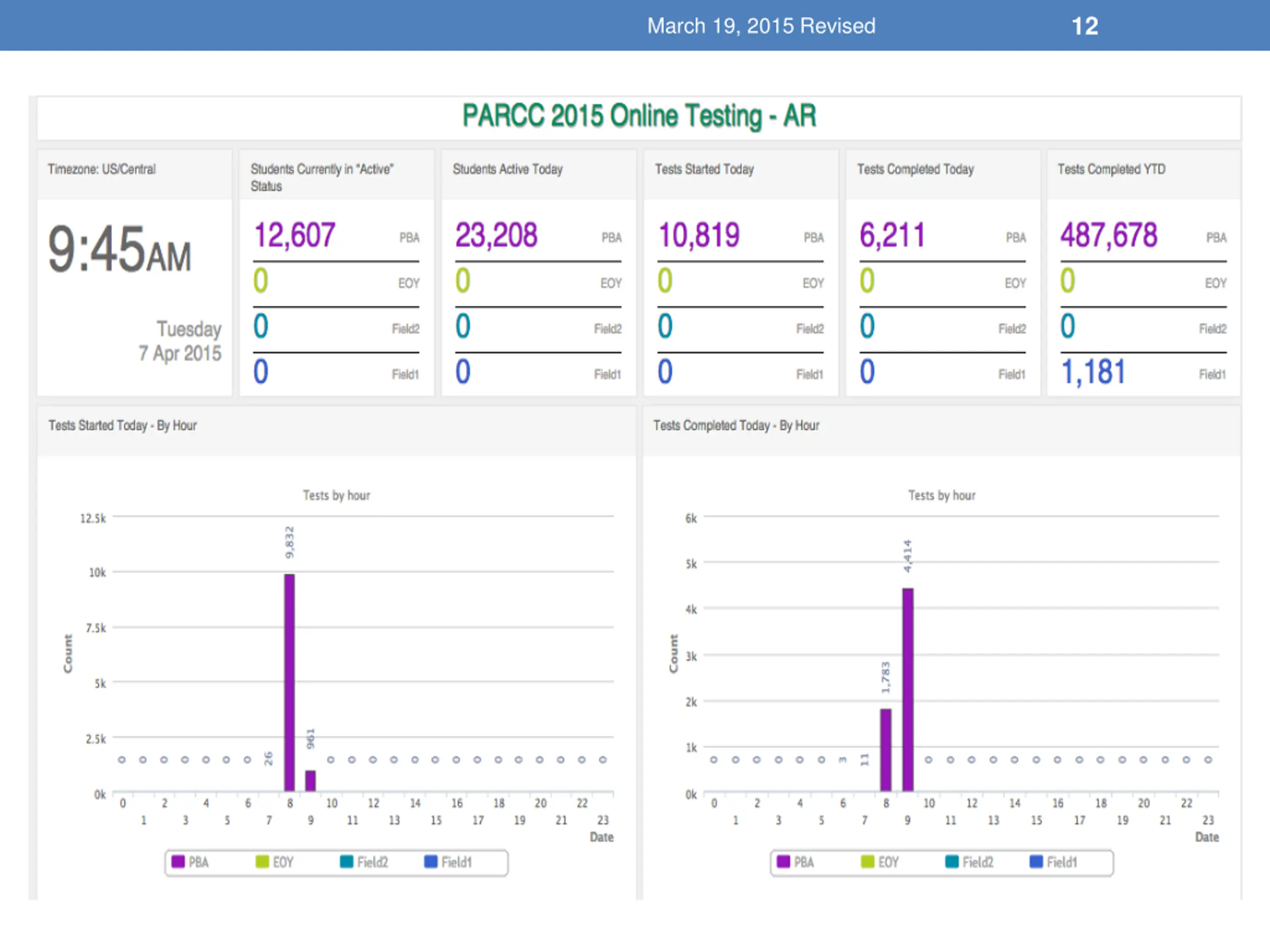The image size is (1270, 952).
Task: Select the 6,211 Tests Completed Today value
Action: 892,236
